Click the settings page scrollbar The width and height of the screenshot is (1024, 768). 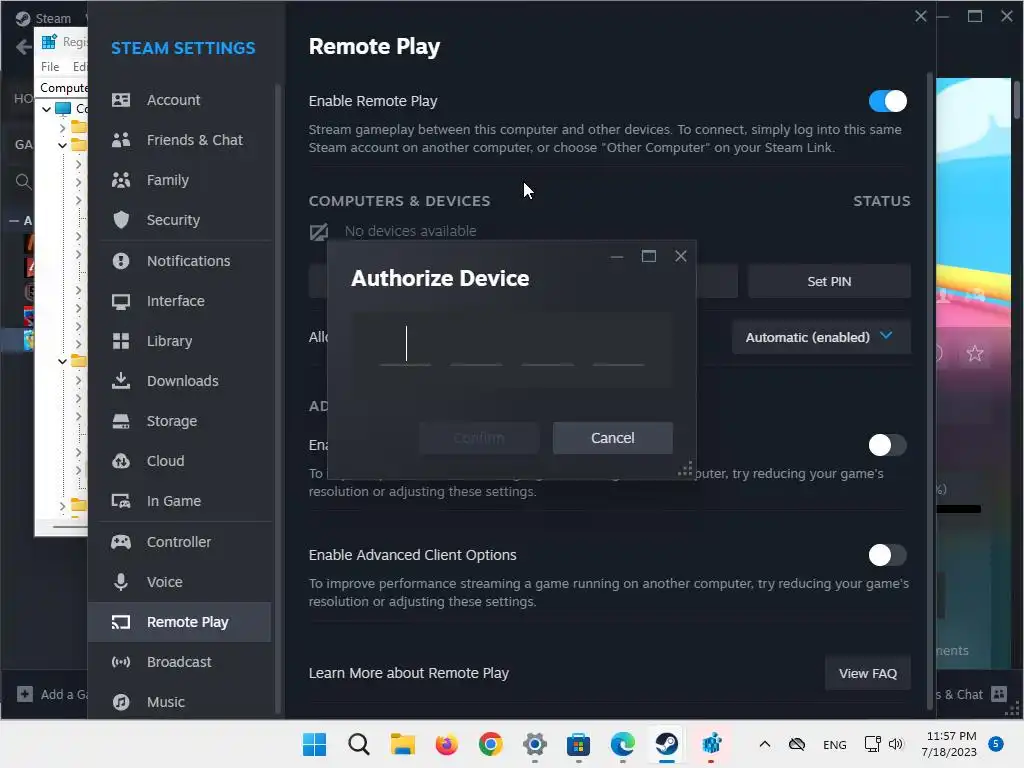coord(930,392)
